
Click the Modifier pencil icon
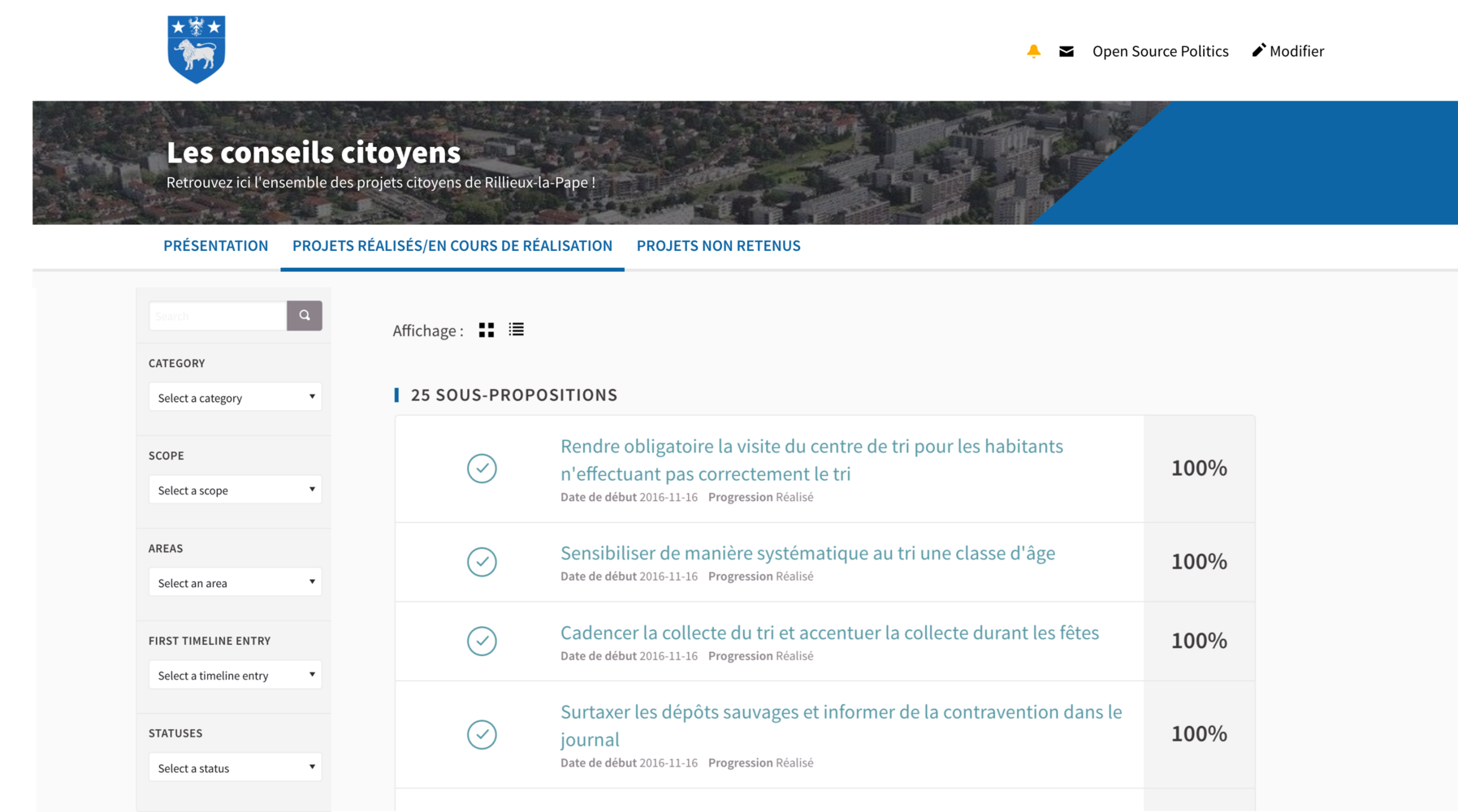tap(1259, 50)
